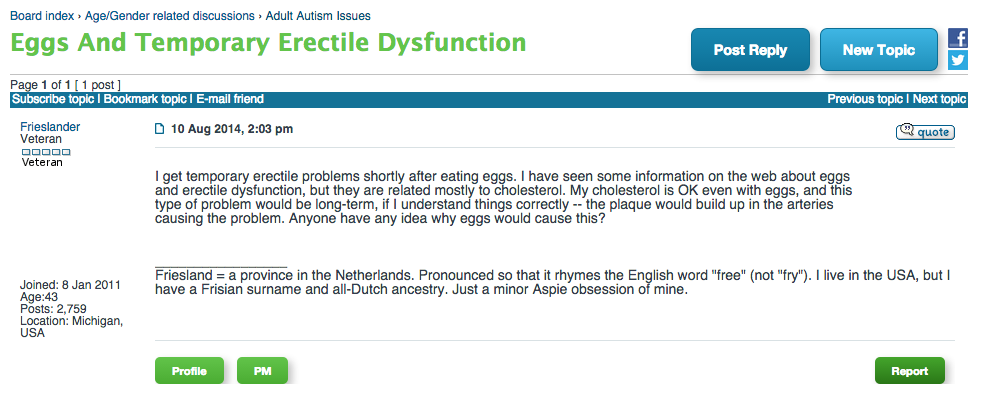This screenshot has height=398, width=983.
Task: Report this post
Action: [910, 371]
